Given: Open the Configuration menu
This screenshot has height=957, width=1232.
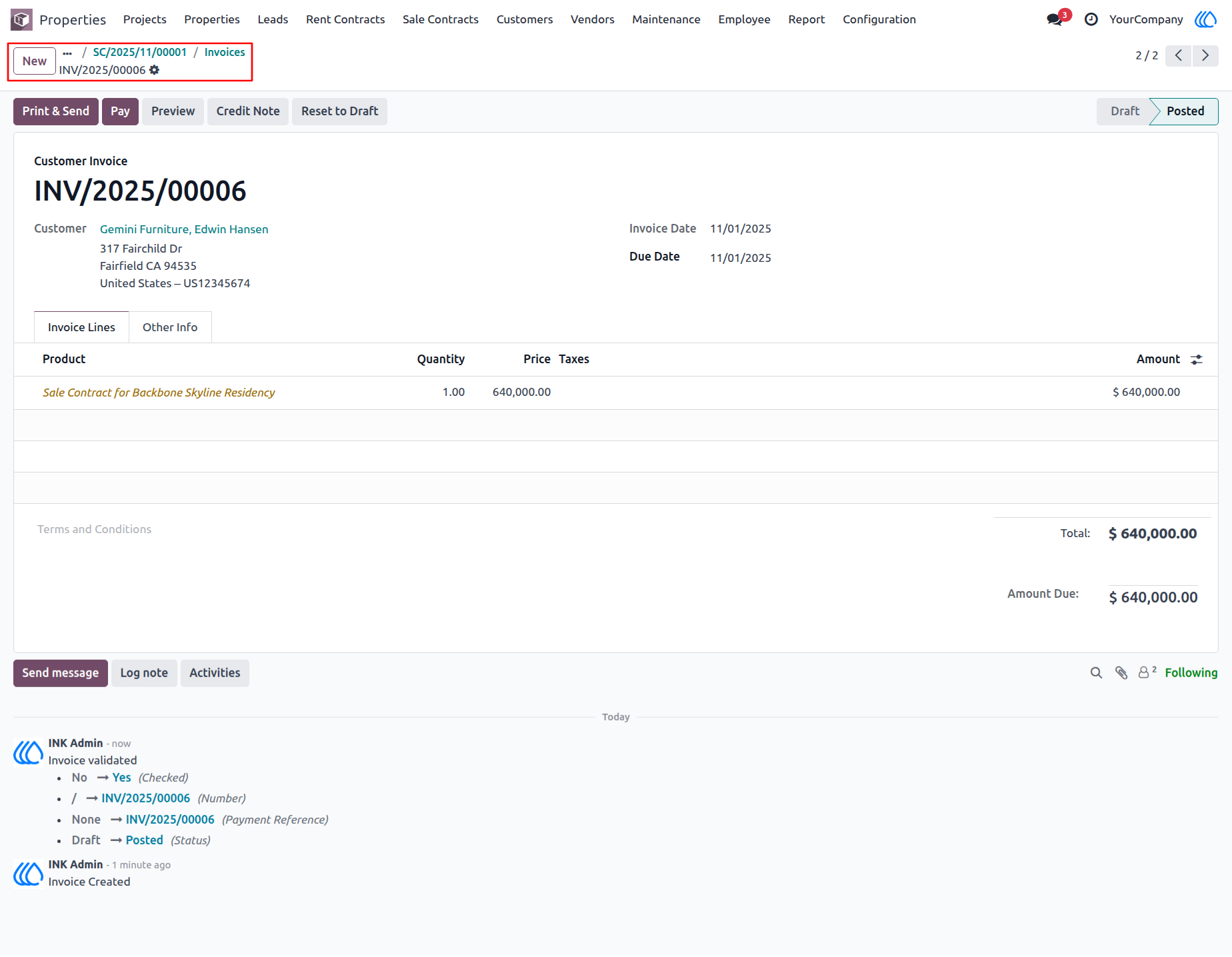Looking at the screenshot, I should pyautogui.click(x=879, y=19).
